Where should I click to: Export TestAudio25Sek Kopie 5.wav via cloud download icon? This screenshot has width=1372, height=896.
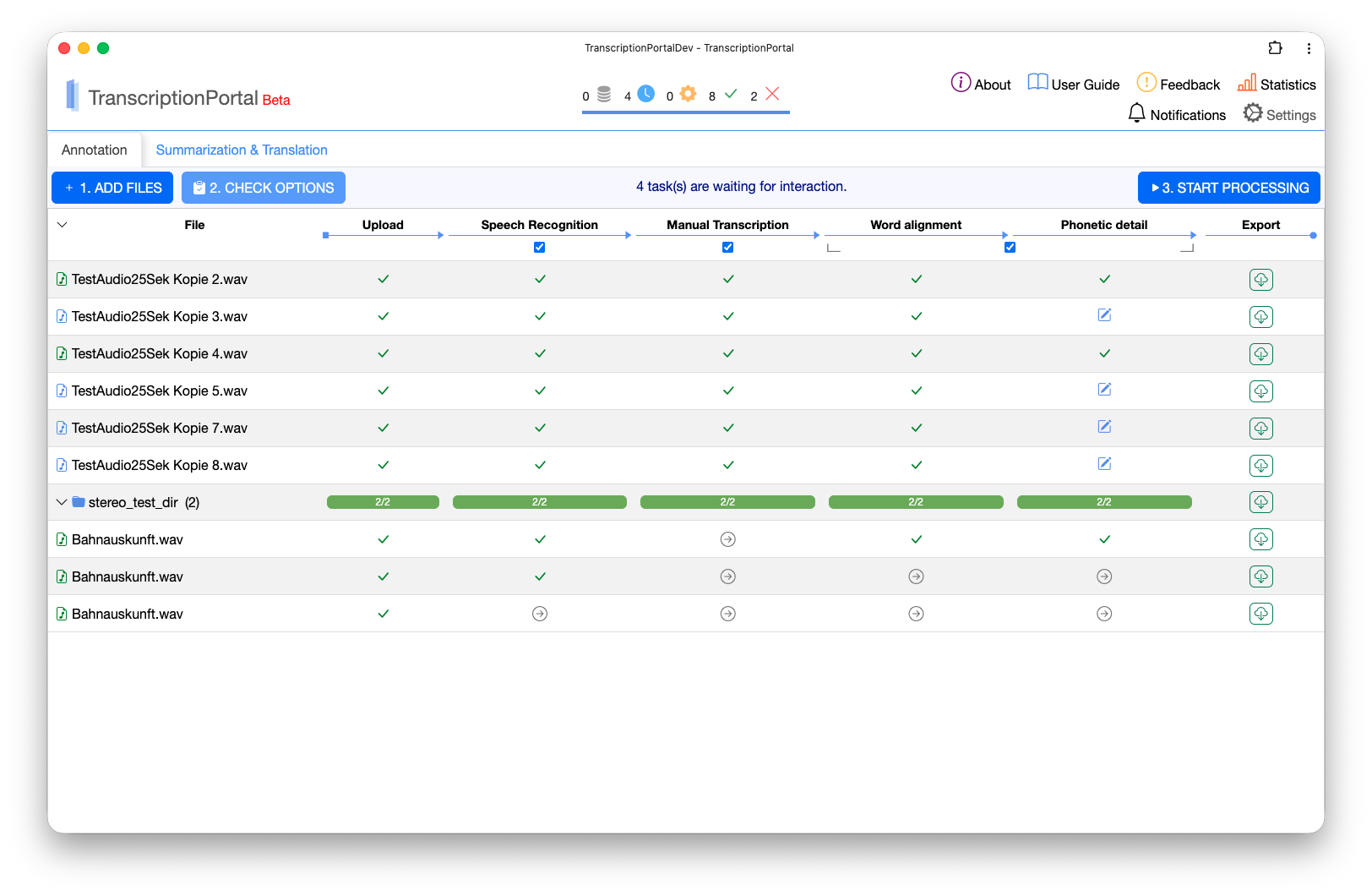(1261, 391)
